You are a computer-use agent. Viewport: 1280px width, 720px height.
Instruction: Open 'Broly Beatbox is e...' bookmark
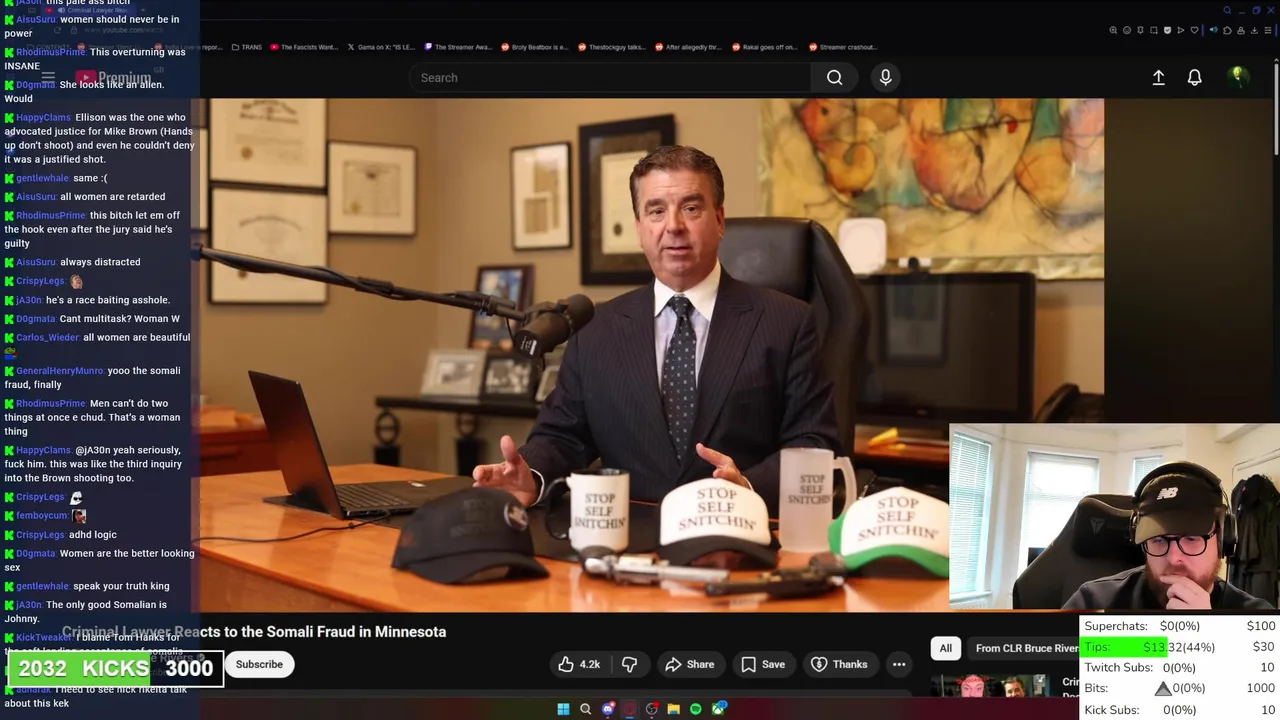535,47
